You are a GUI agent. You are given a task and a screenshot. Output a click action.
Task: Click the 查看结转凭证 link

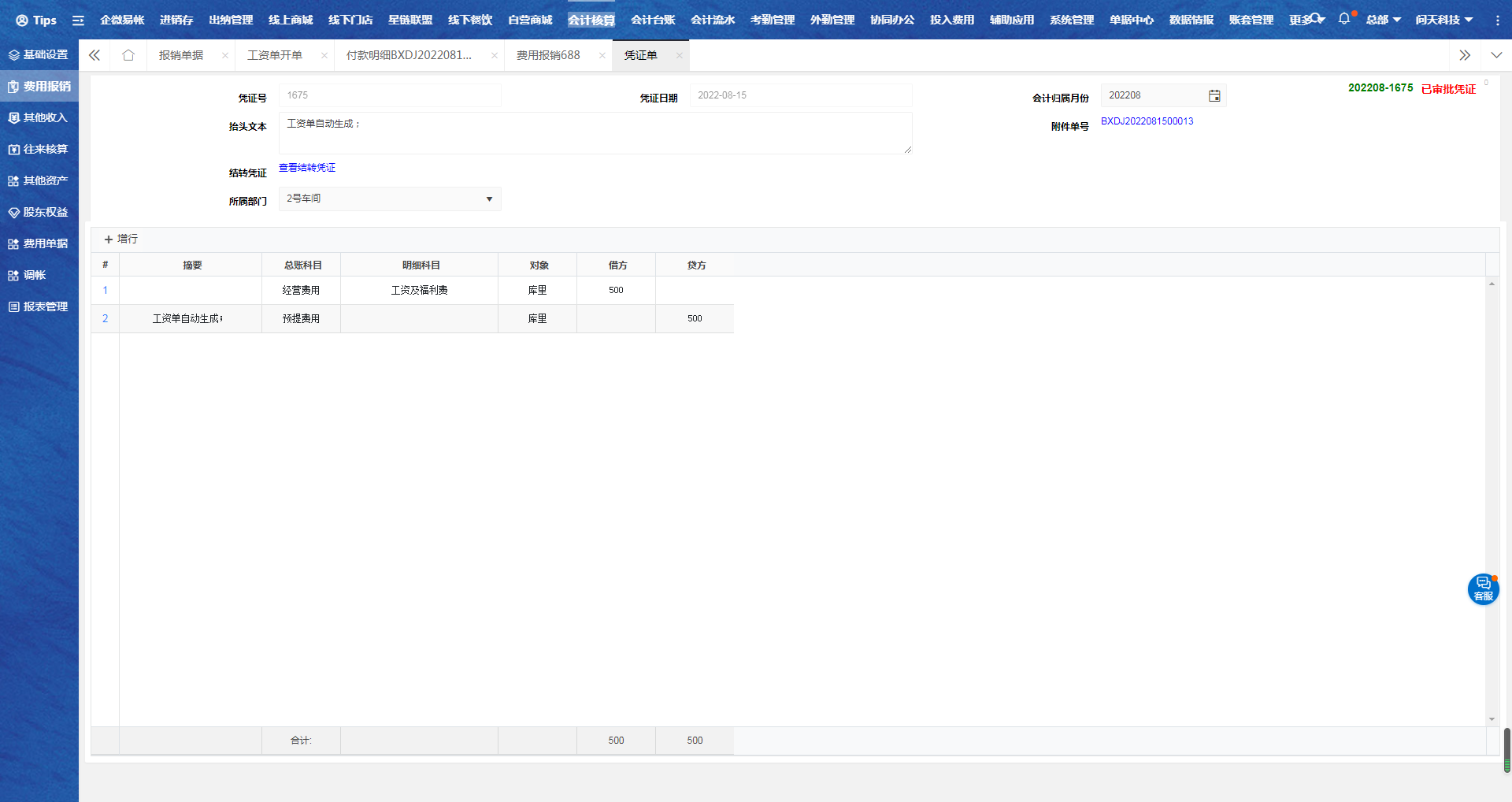click(307, 168)
